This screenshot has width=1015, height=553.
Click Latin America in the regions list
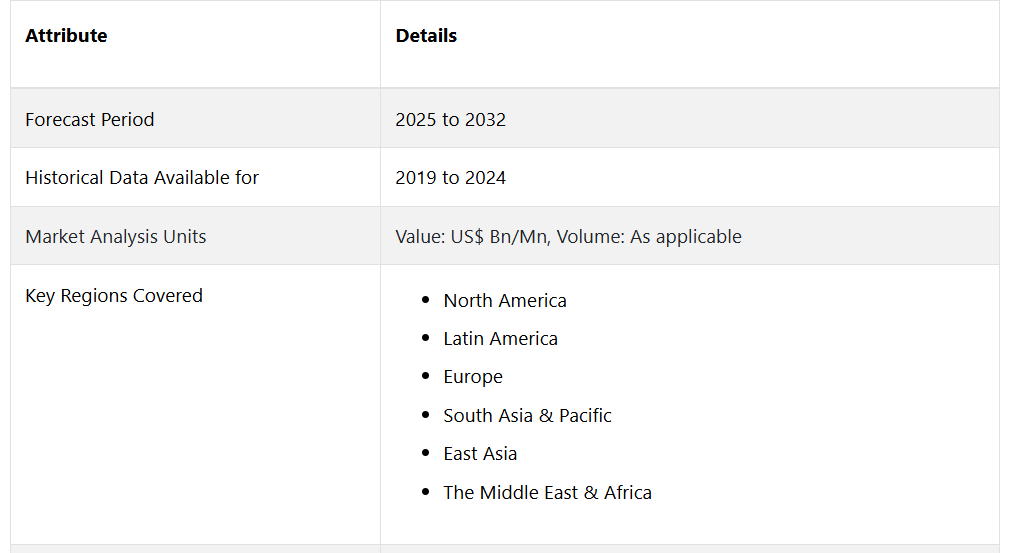501,339
